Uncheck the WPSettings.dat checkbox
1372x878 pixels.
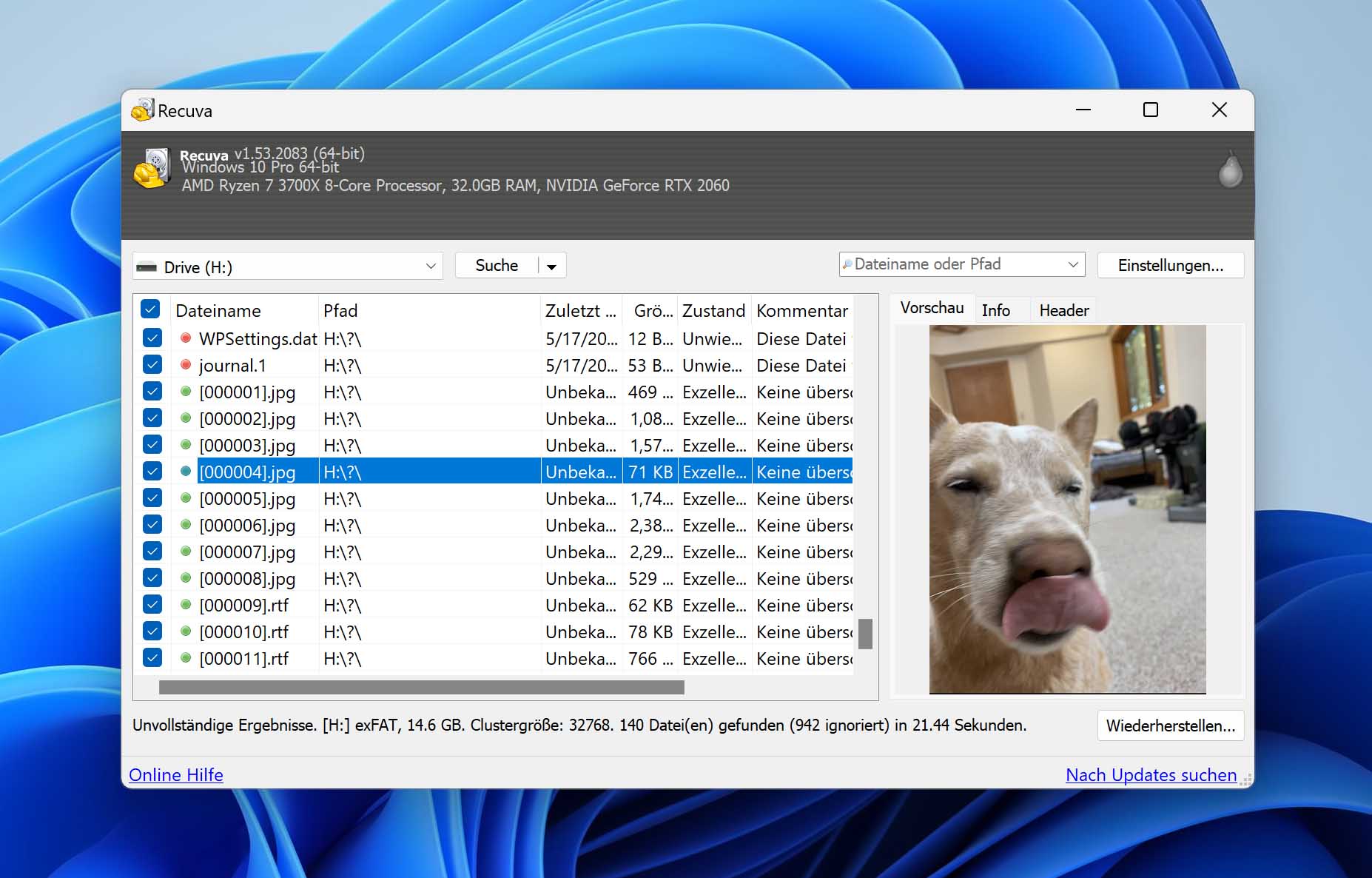152,338
